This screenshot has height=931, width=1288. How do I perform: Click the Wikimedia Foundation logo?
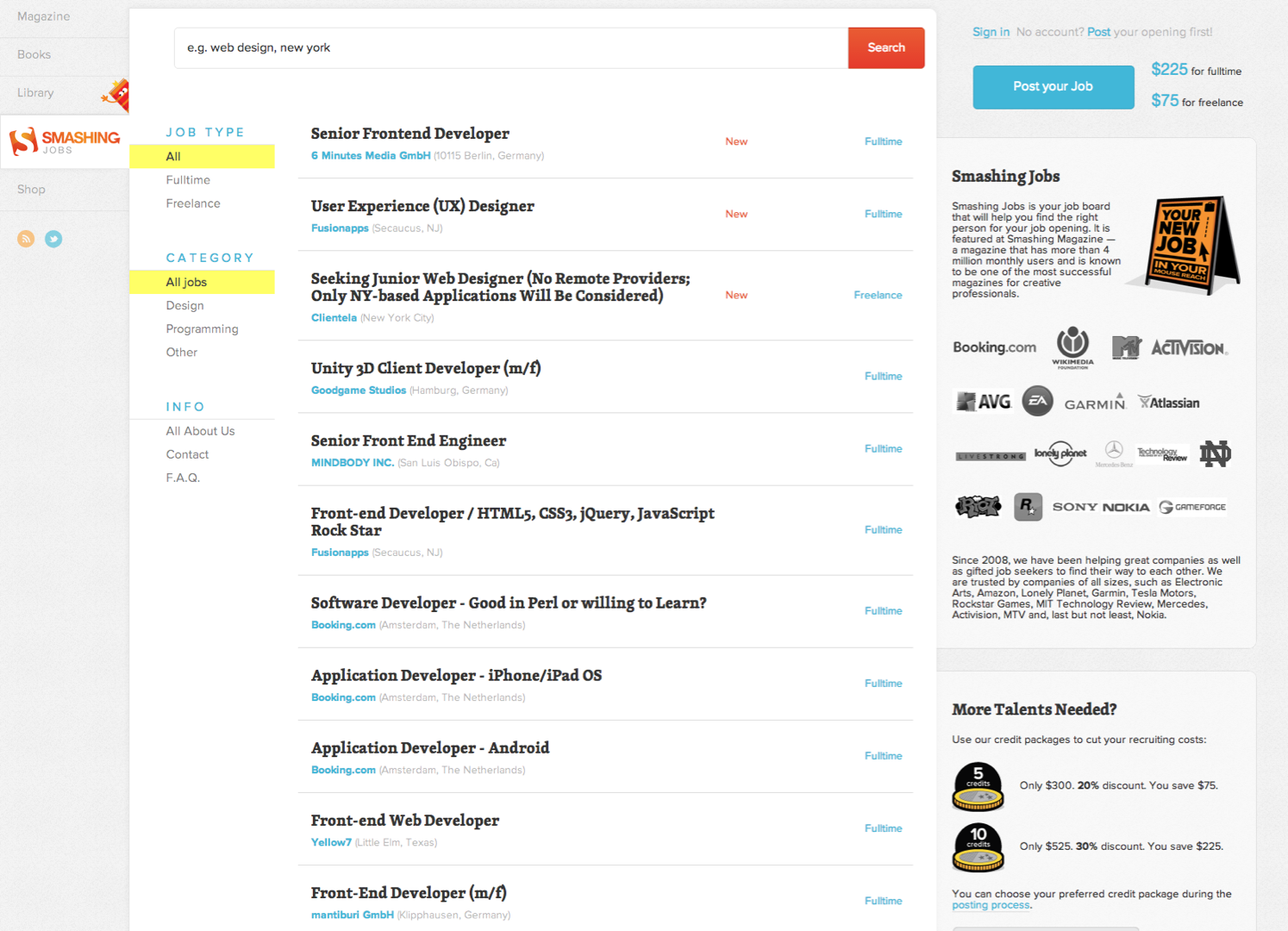1072,347
